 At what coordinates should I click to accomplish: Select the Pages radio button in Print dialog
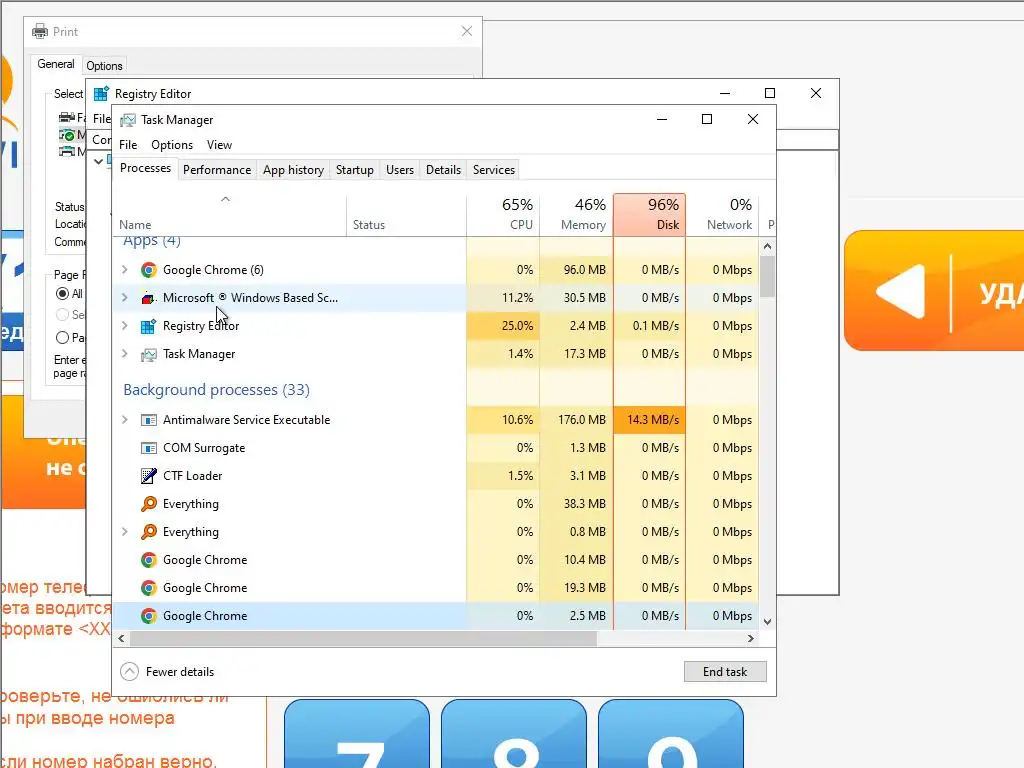click(x=62, y=338)
